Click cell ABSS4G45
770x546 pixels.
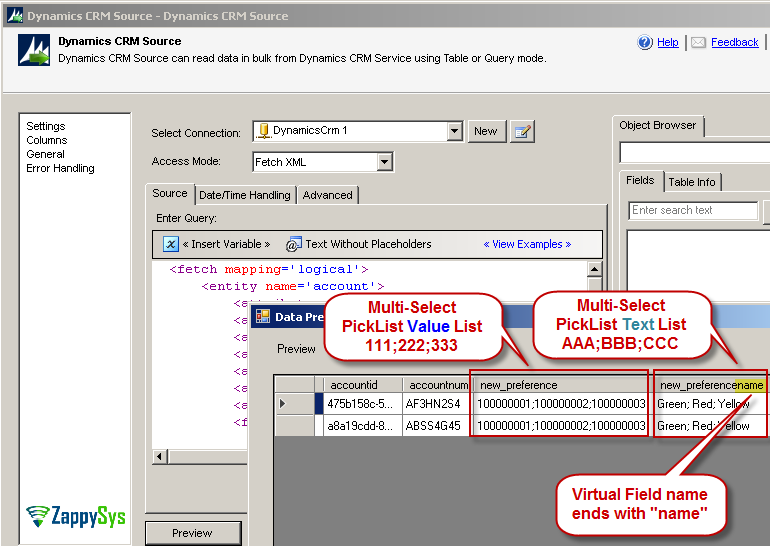[437, 426]
